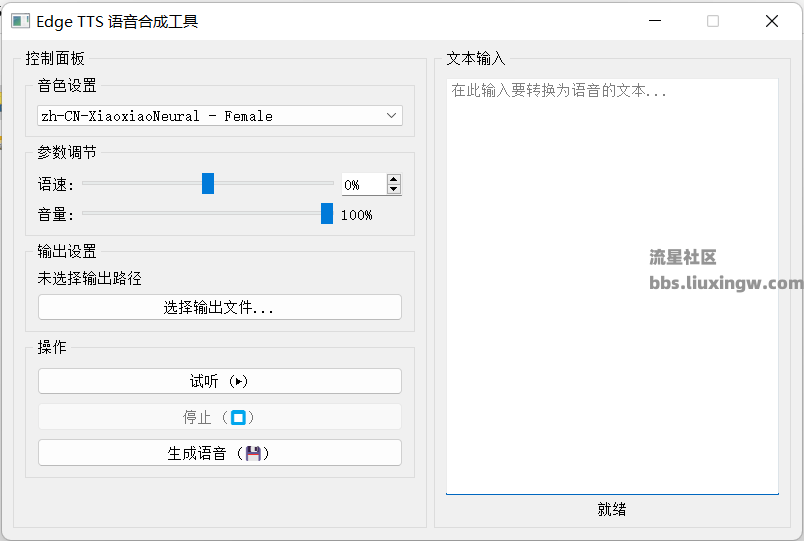Decrease speed with spinbox down arrow
Viewport: 804px width, 541px height.
coord(394,189)
